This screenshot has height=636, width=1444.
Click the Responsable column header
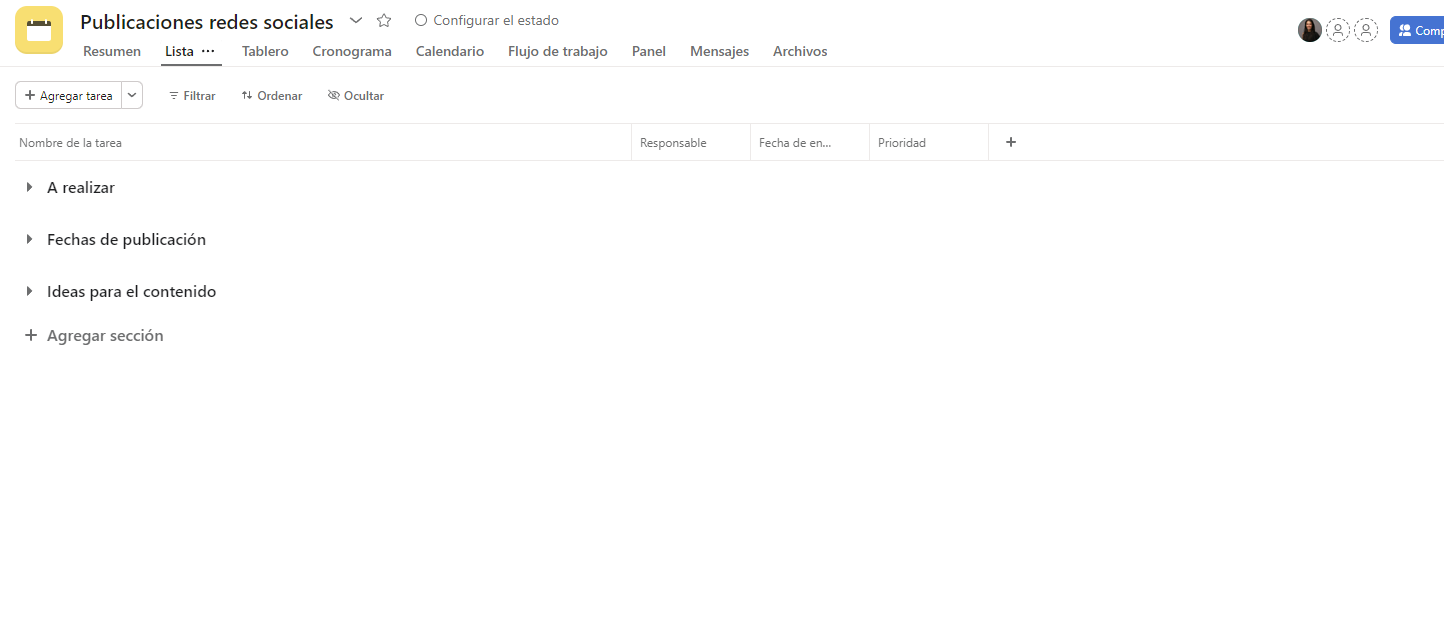pyautogui.click(x=691, y=143)
